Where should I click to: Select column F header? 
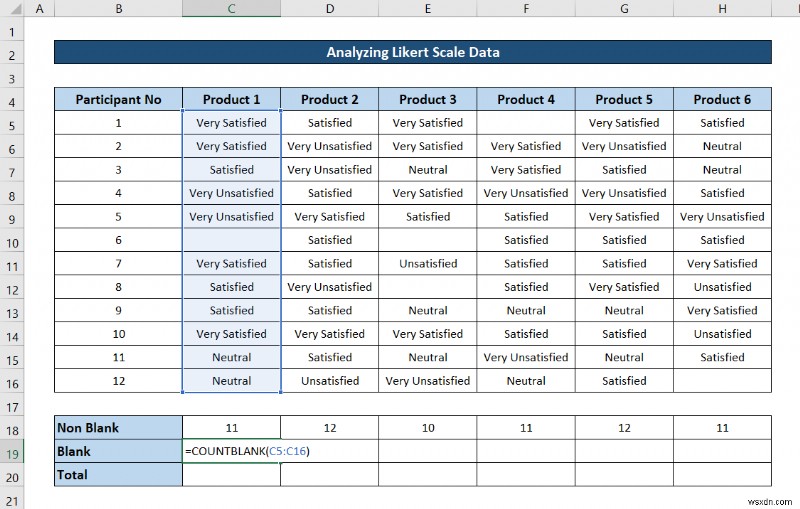[x=526, y=8]
